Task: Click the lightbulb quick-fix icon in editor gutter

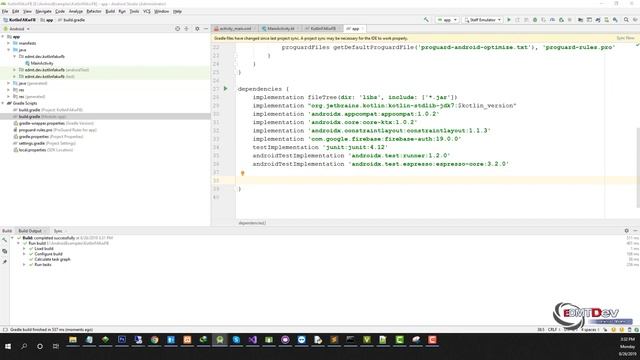Action: pyautogui.click(x=242, y=173)
